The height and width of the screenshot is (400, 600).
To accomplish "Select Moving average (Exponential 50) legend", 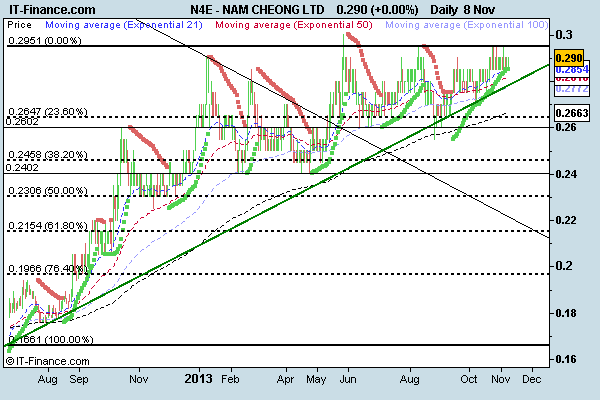I will (293, 25).
